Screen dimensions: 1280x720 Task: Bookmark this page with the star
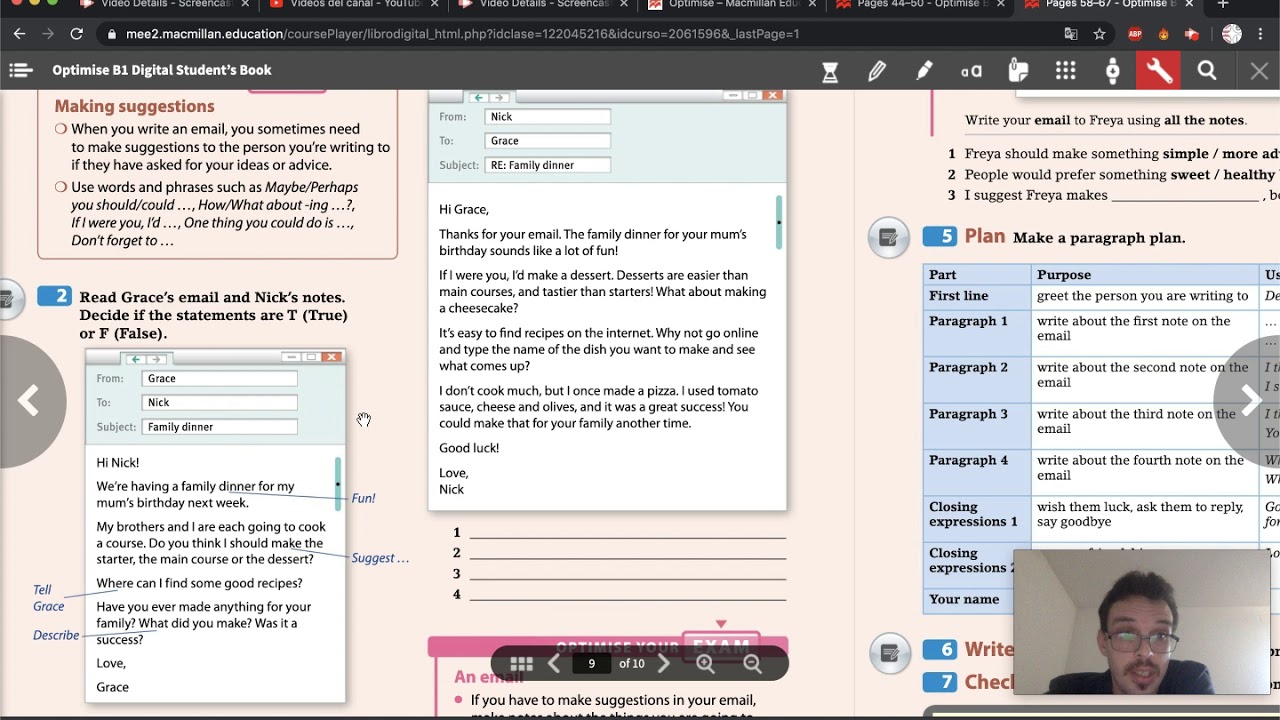(x=1100, y=34)
